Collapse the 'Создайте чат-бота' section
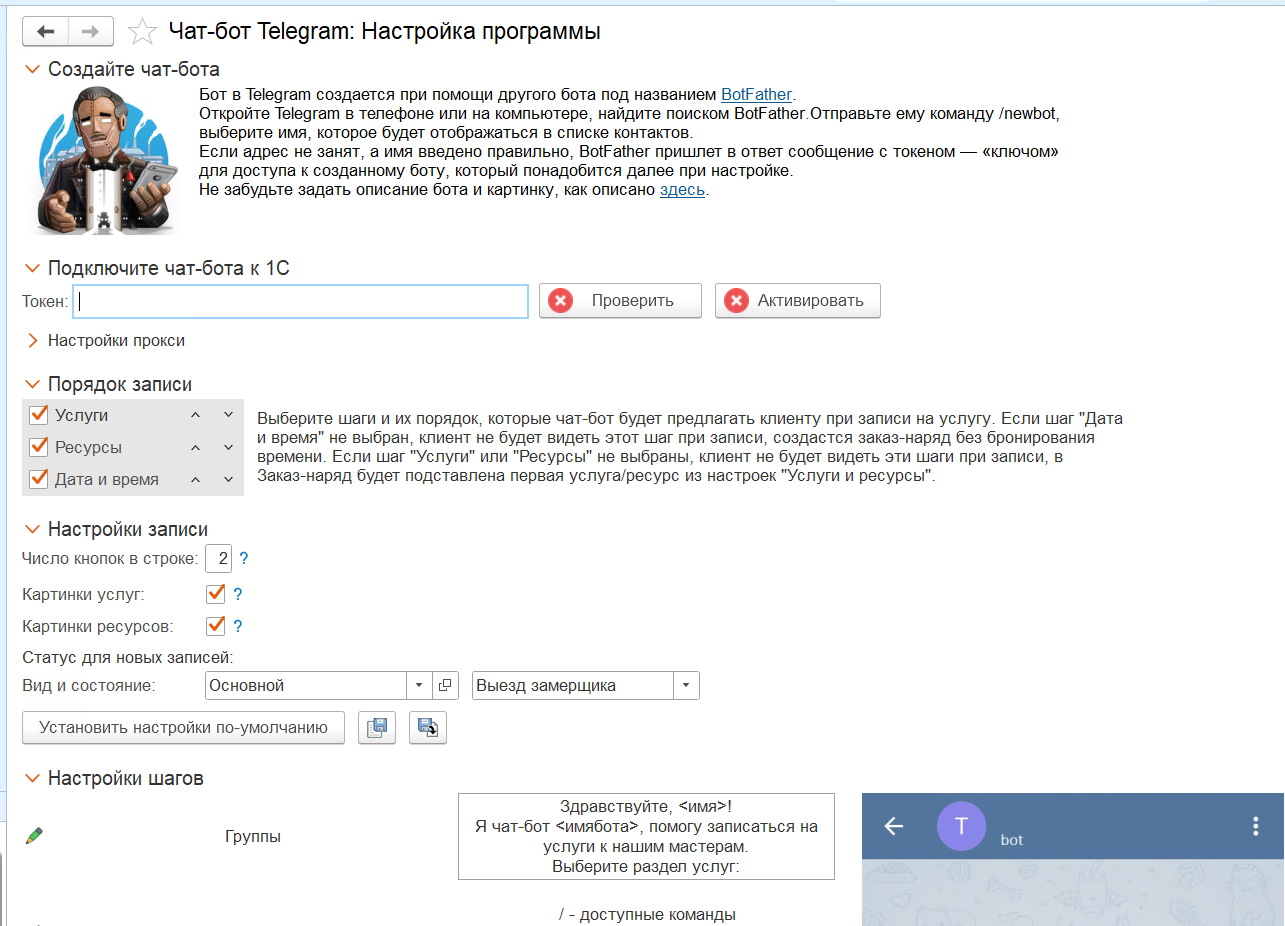The height and width of the screenshot is (926, 1285). pos(34,70)
